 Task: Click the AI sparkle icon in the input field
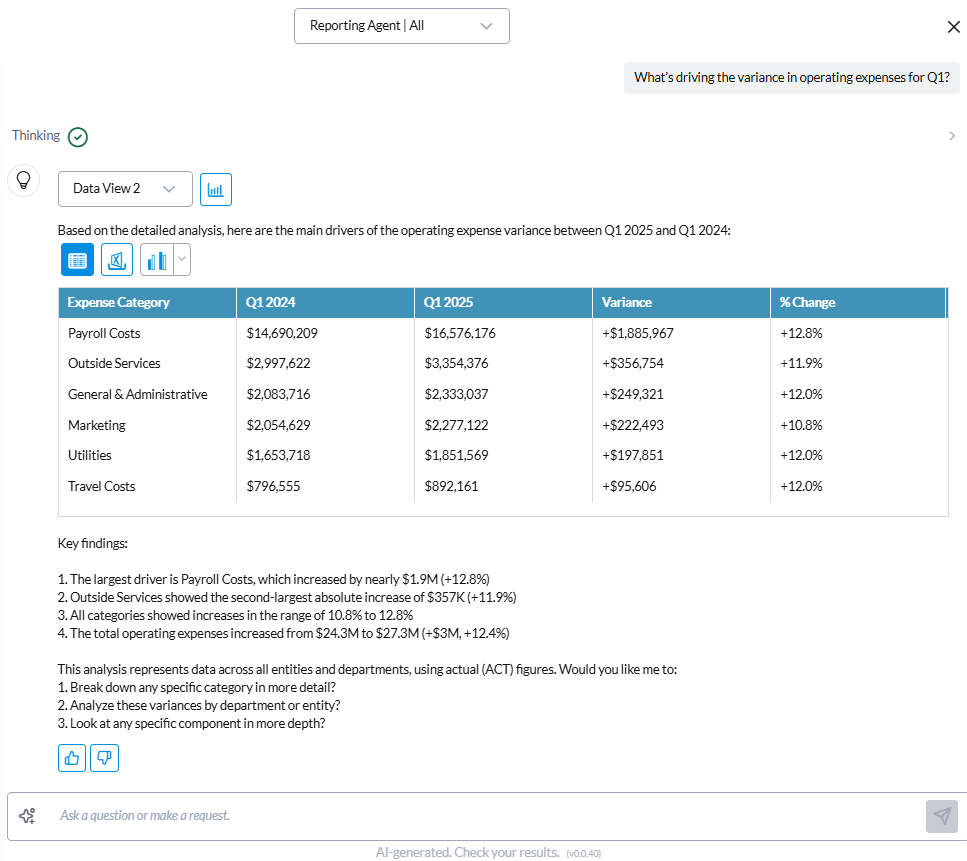pyautogui.click(x=28, y=815)
